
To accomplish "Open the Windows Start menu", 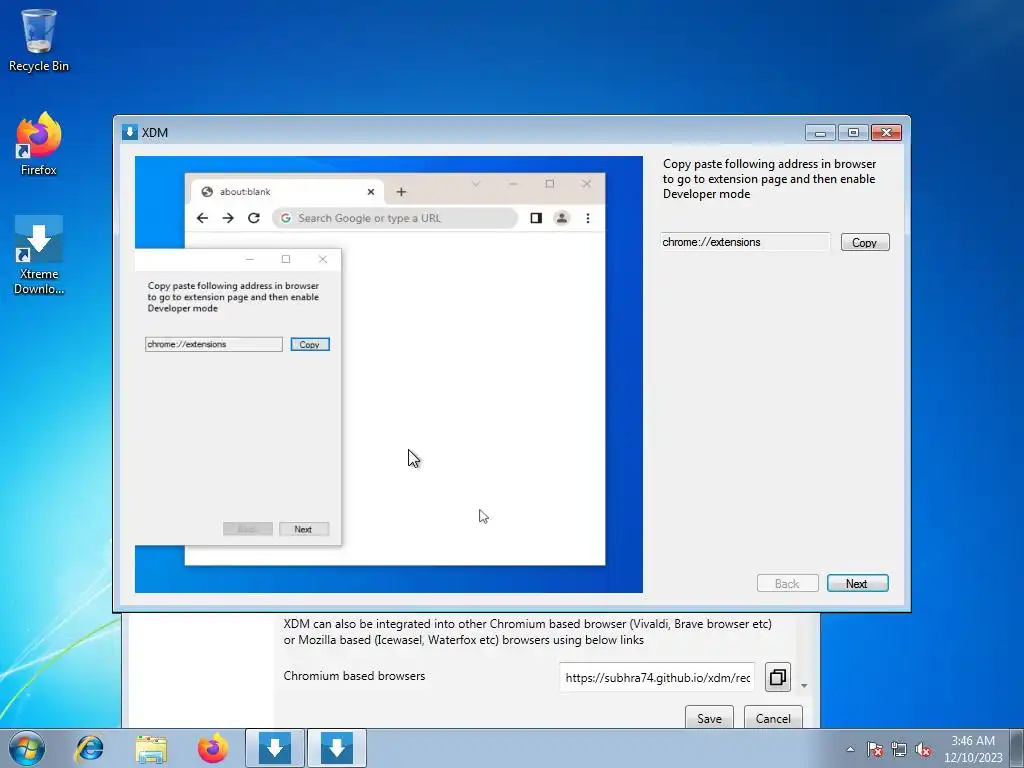I will pos(27,748).
